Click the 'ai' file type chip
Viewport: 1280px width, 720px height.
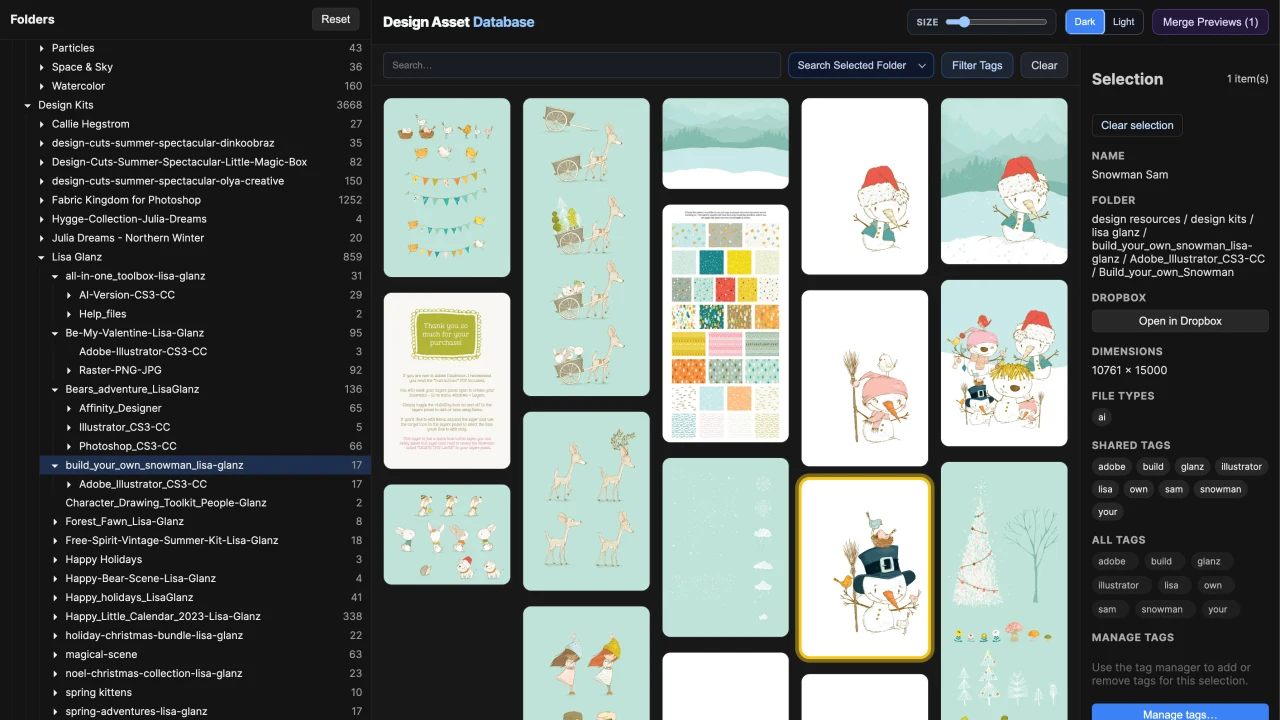tap(1101, 418)
